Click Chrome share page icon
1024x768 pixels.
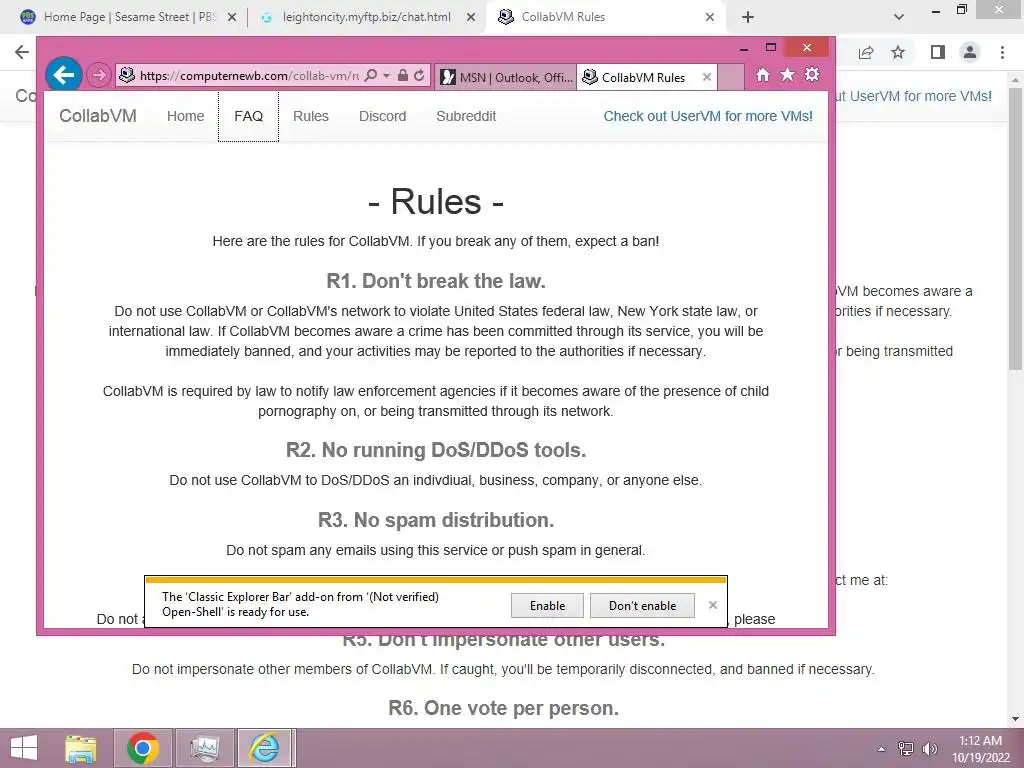866,52
